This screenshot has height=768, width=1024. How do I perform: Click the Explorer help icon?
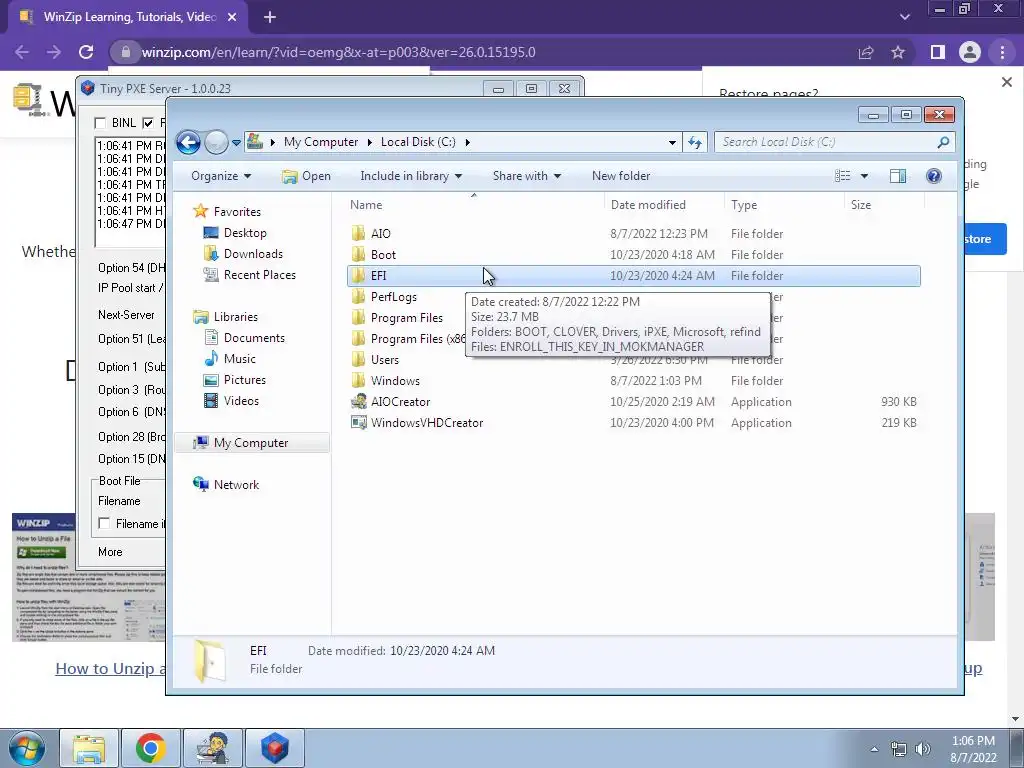[934, 176]
